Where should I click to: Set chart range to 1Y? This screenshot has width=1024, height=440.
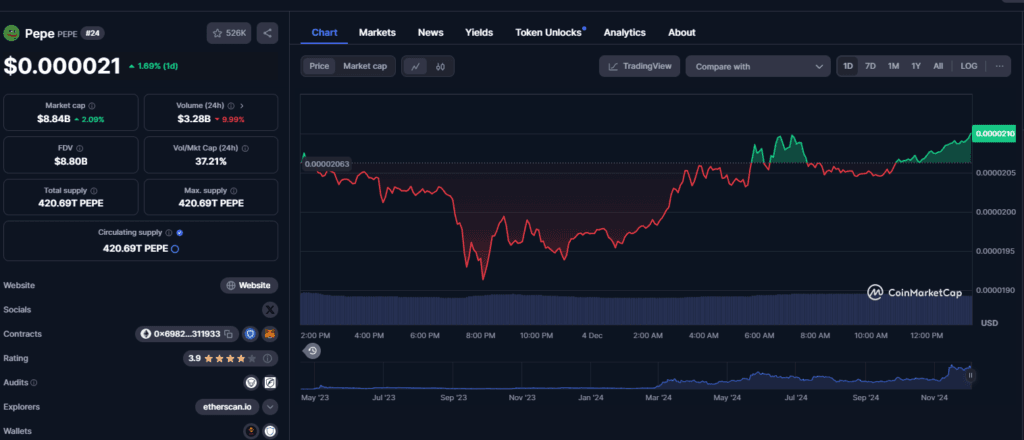pyautogui.click(x=916, y=66)
